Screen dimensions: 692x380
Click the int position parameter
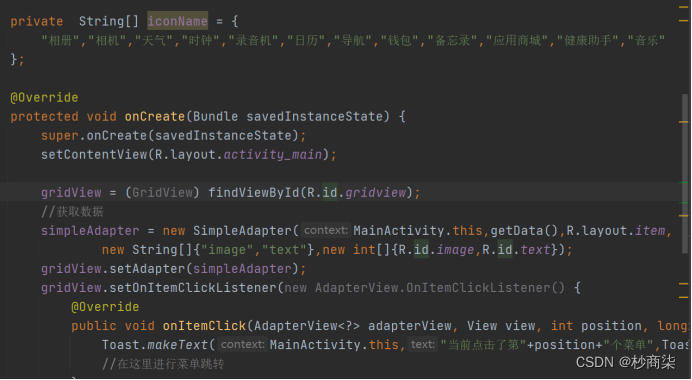tap(596, 326)
